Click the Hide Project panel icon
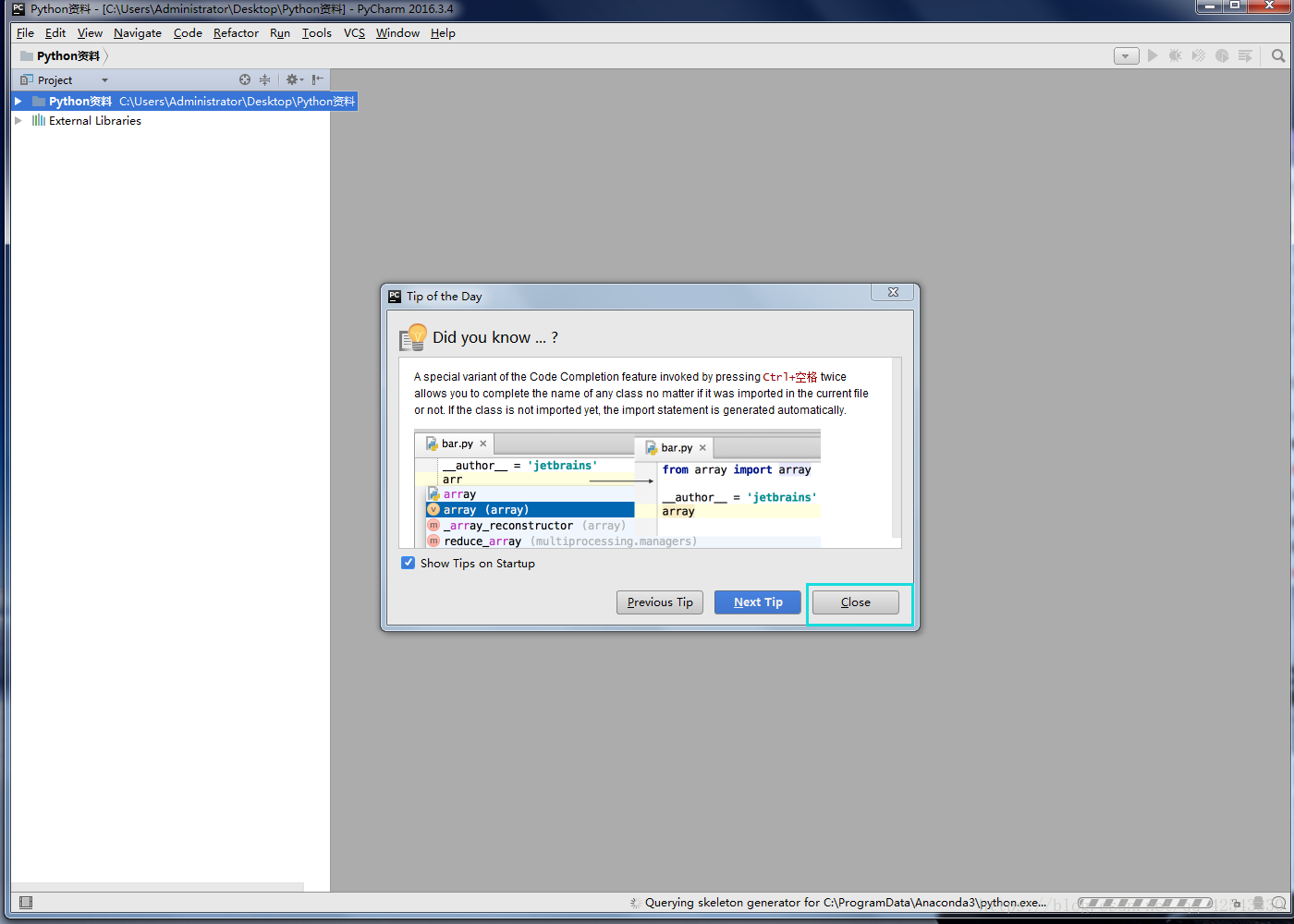Image resolution: width=1294 pixels, height=924 pixels. [x=318, y=79]
